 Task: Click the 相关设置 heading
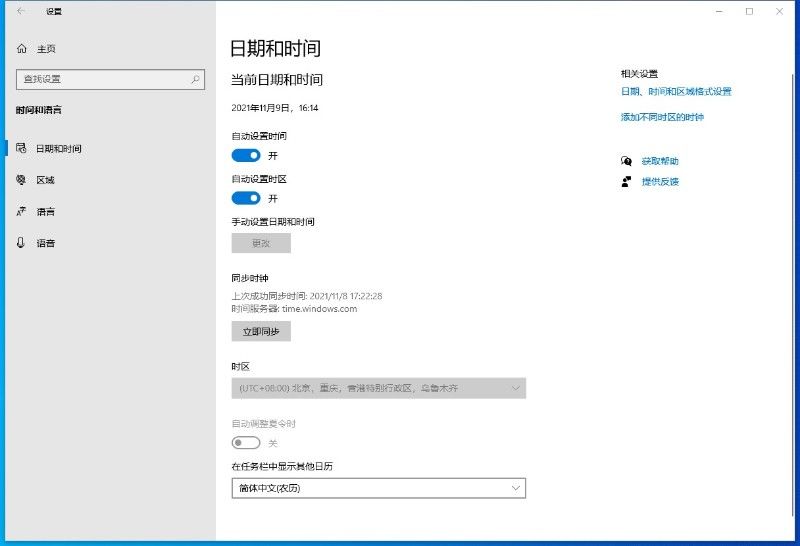pos(639,74)
